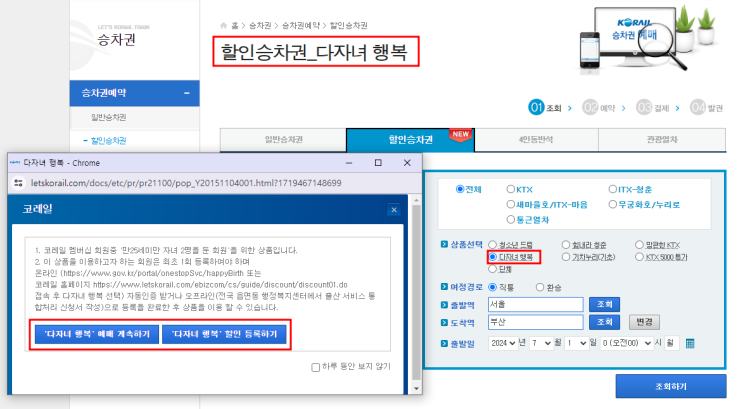Click '다자녀 행복' 예매 계속하기 button
Image resolution: width=743 pixels, height=409 pixels.
click(97, 334)
